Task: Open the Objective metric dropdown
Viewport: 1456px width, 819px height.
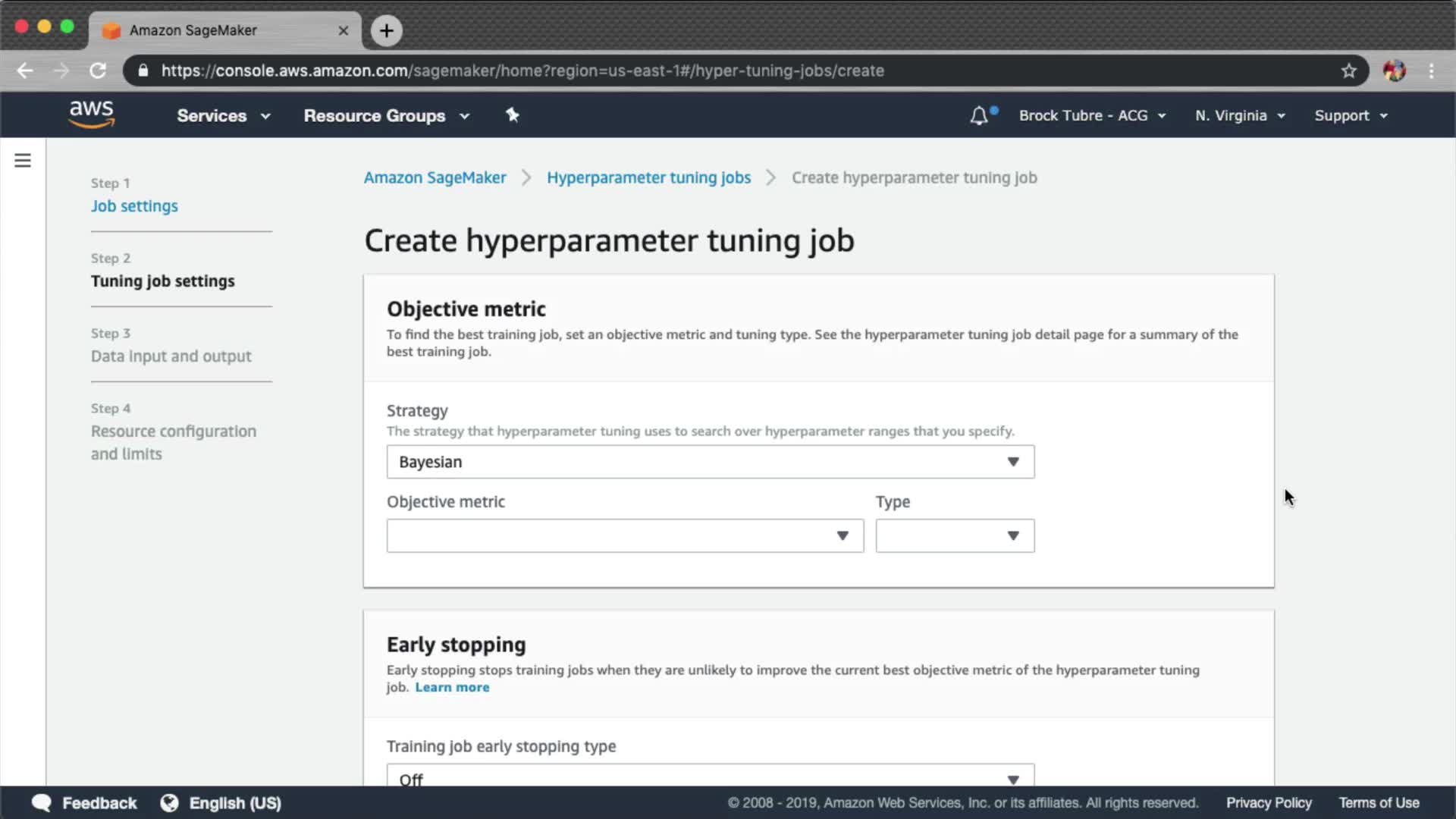Action: [625, 535]
